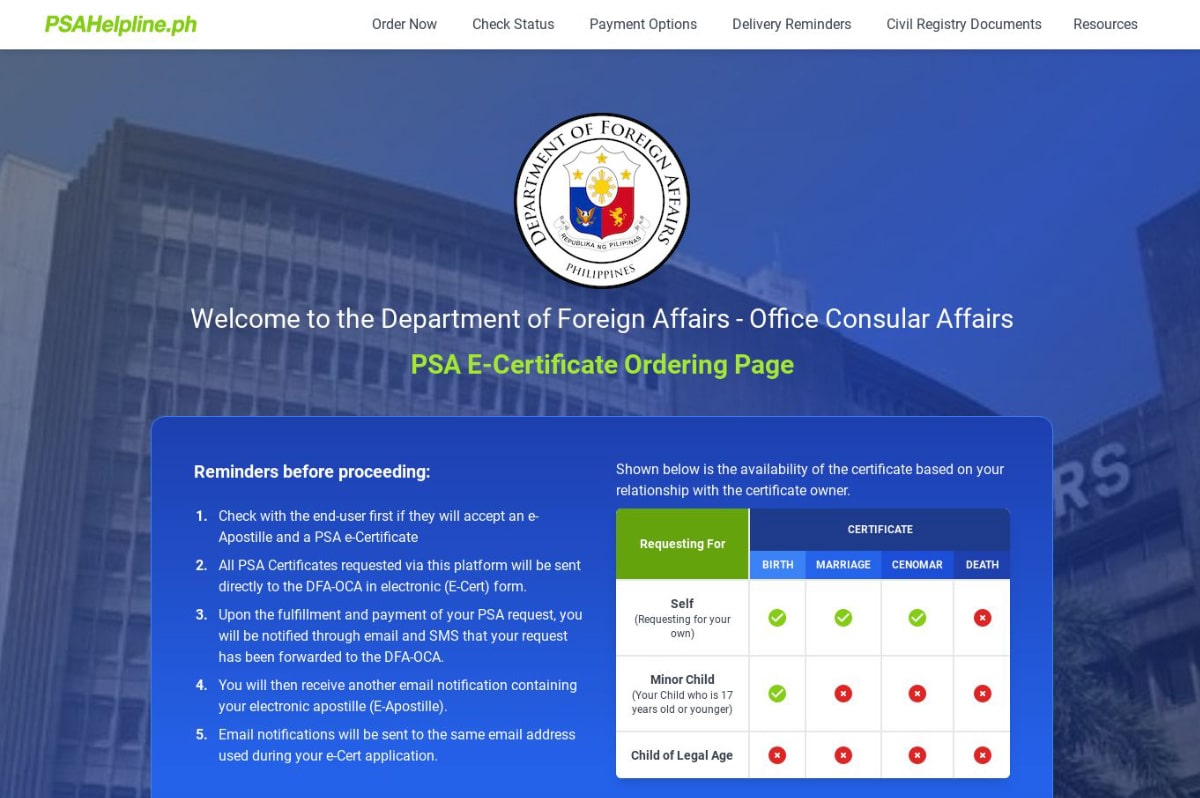
Task: Open the Civil Registry Documents page
Action: click(x=963, y=24)
